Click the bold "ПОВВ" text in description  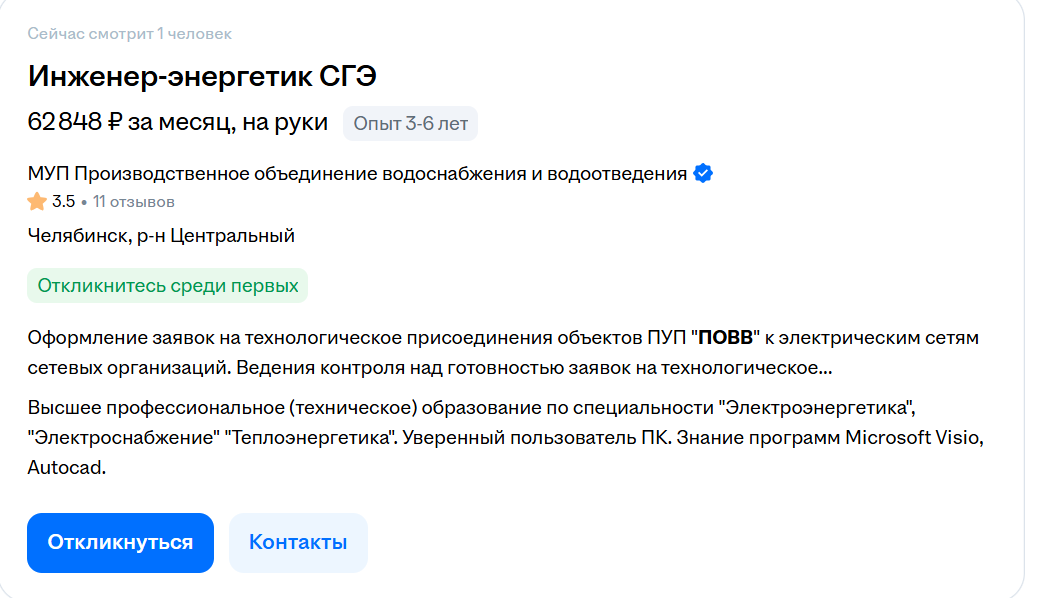[x=725, y=338]
